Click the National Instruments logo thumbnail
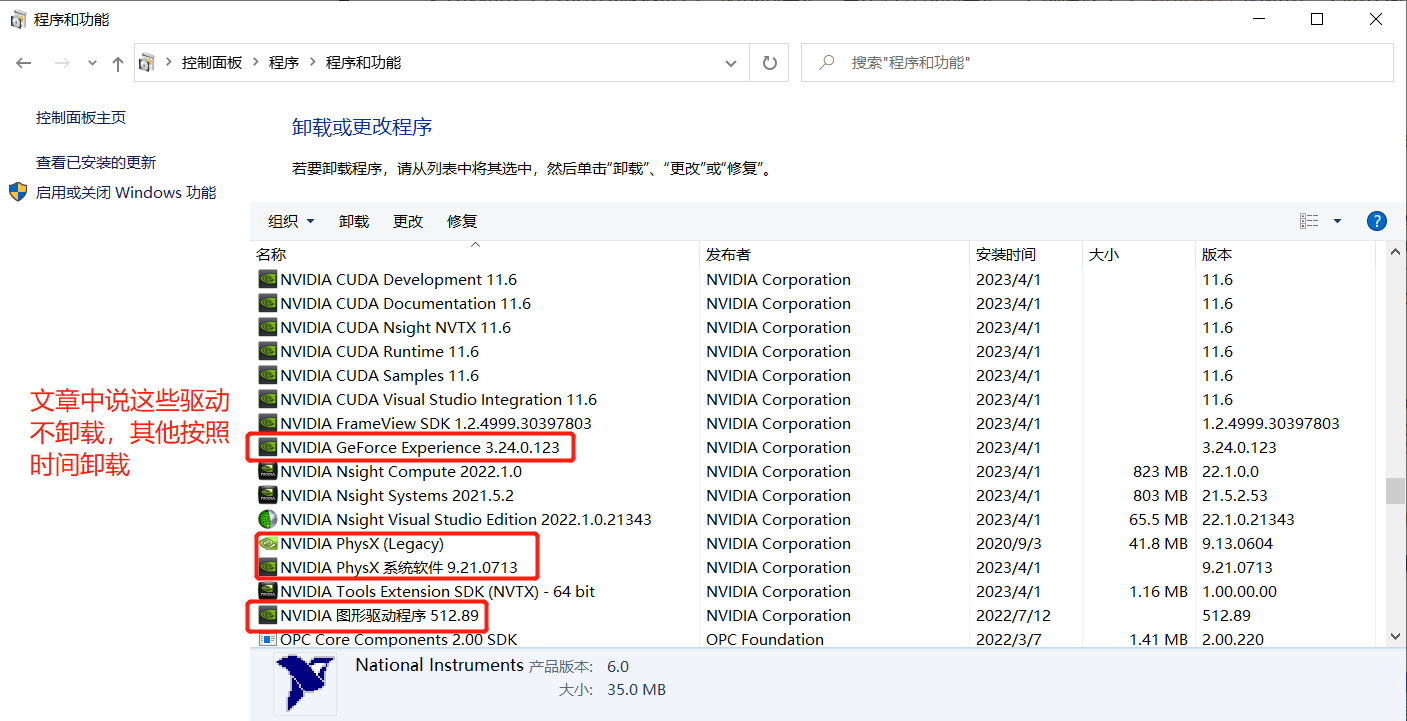This screenshot has height=721, width=1407. (x=305, y=683)
